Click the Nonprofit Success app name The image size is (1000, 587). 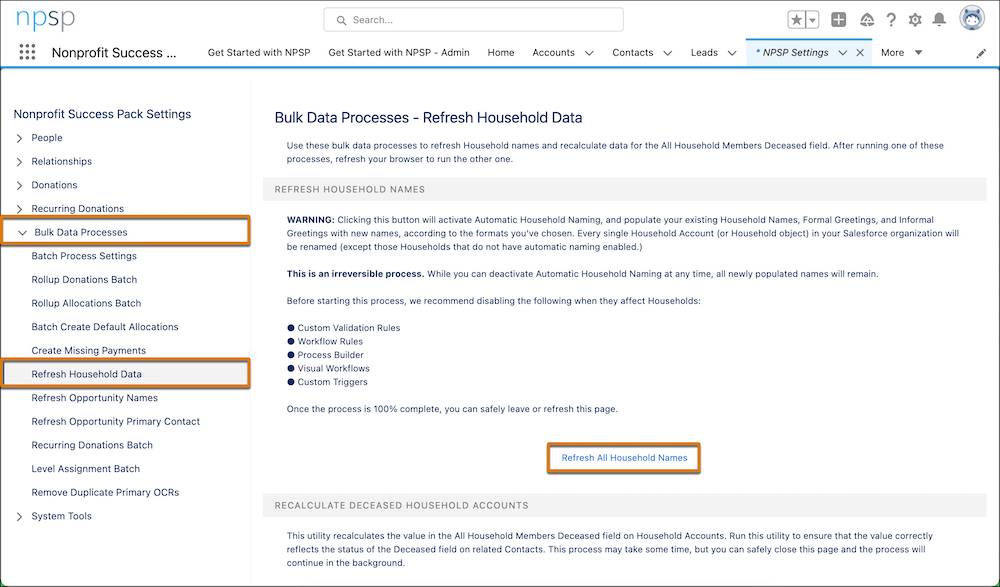tap(114, 53)
